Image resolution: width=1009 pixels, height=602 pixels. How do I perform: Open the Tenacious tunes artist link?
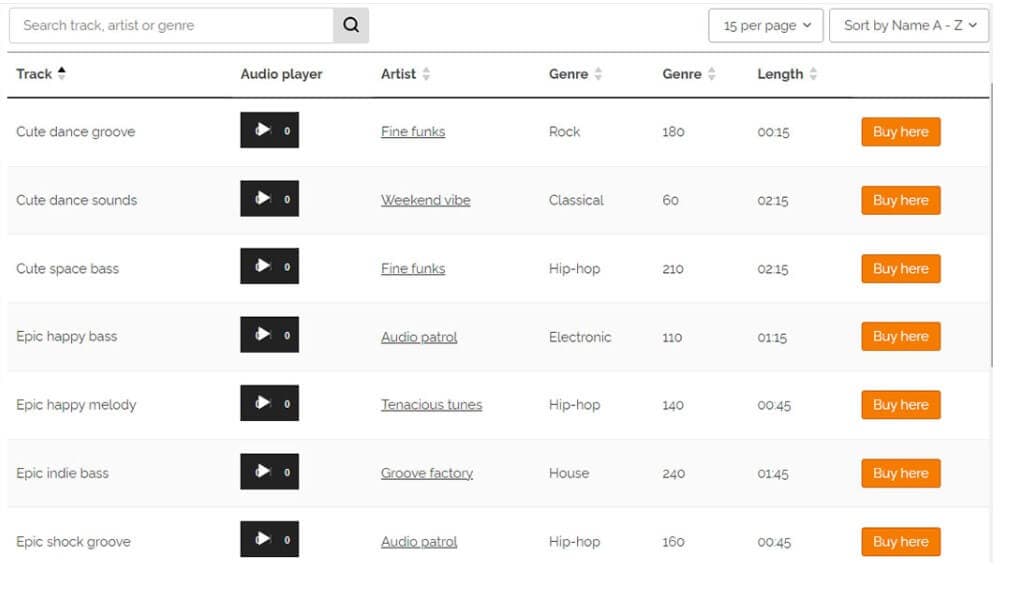coord(431,405)
